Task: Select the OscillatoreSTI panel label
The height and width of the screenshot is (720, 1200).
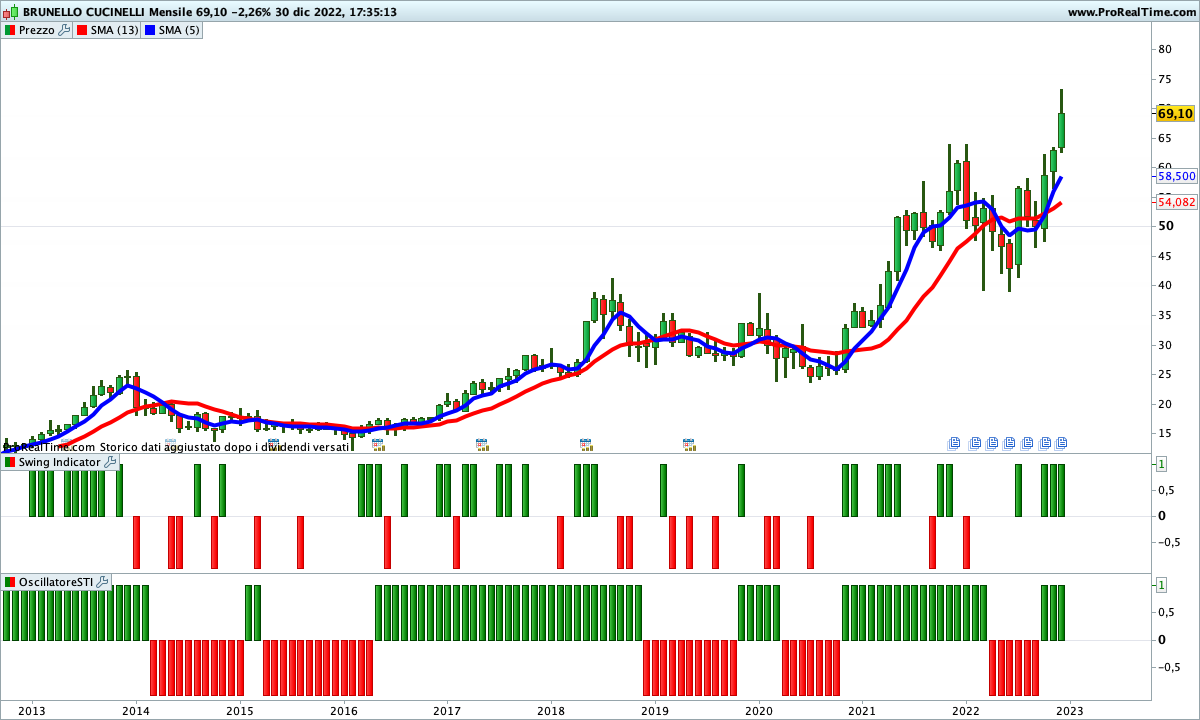Action: [x=56, y=582]
